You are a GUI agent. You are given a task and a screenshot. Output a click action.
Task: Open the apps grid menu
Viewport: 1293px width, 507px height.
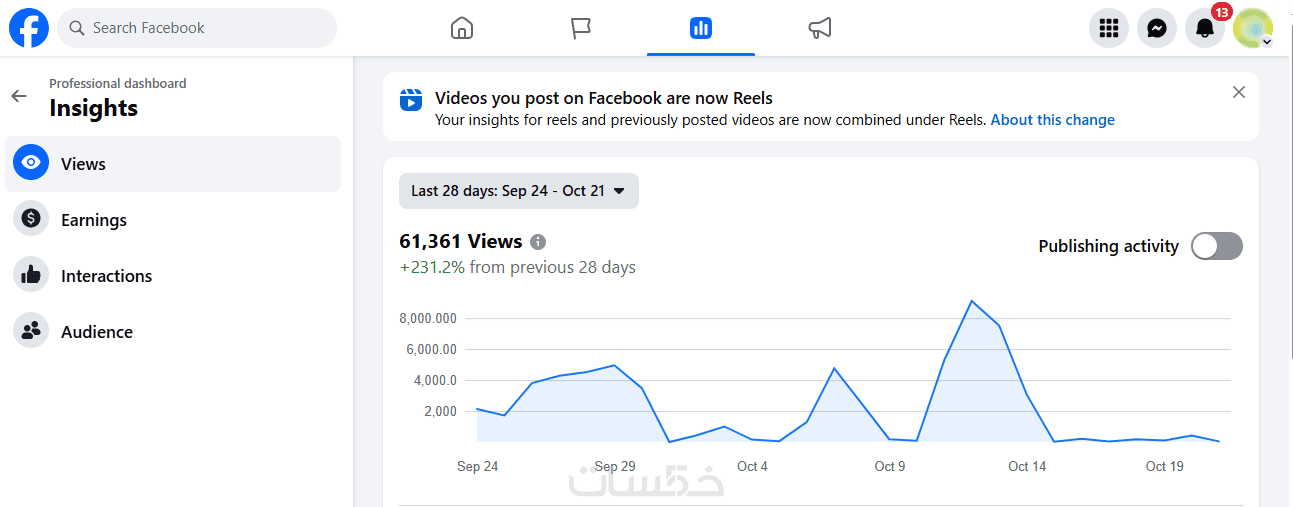[1108, 29]
